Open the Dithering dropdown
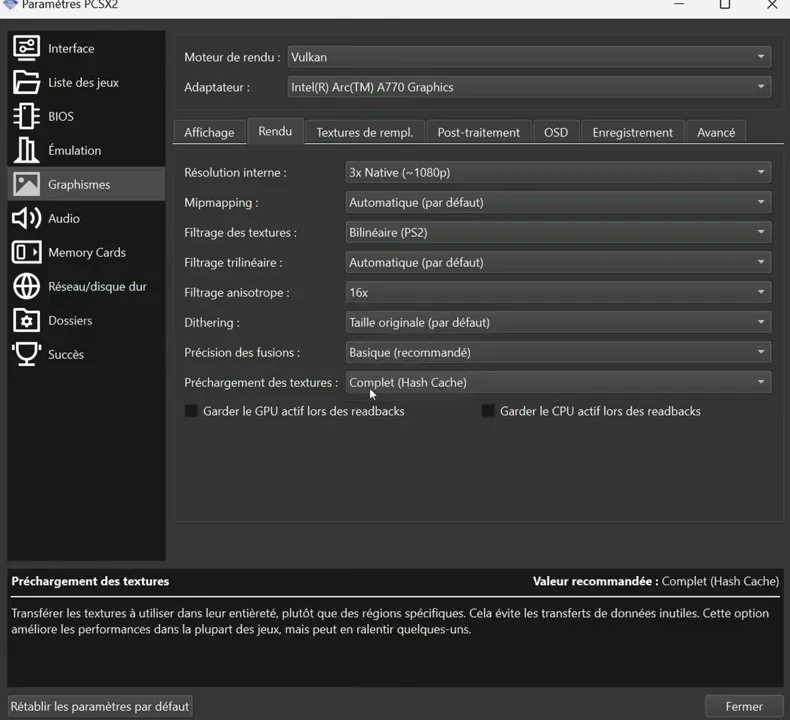The height and width of the screenshot is (720, 790). tap(558, 322)
